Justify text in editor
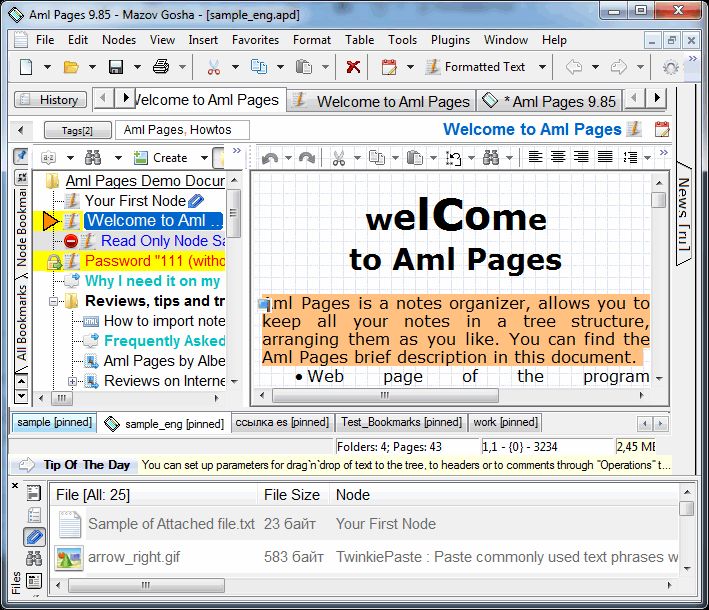The width and height of the screenshot is (709, 610). tap(605, 157)
